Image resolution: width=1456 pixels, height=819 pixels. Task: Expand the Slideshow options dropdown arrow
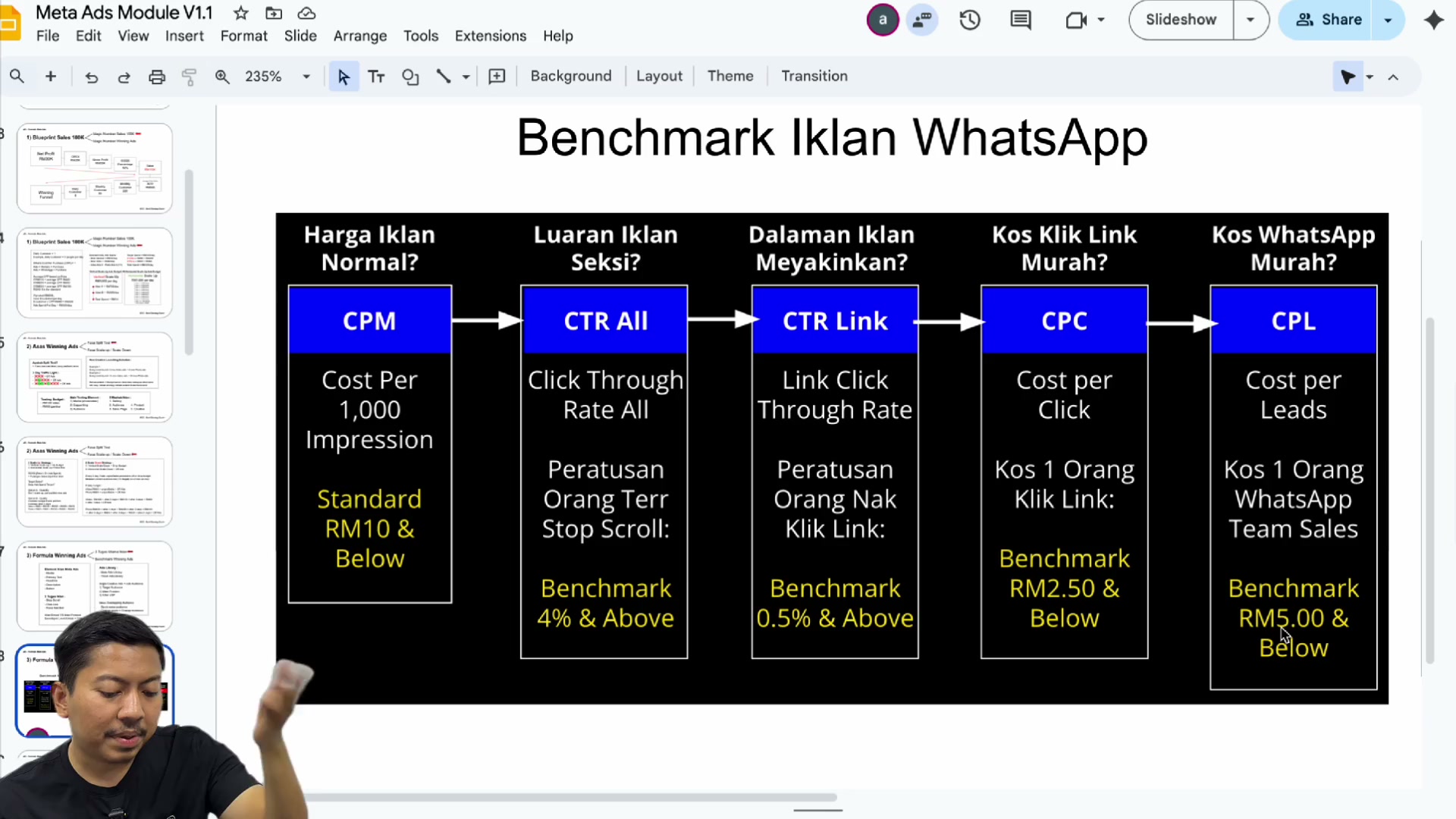[x=1250, y=20]
